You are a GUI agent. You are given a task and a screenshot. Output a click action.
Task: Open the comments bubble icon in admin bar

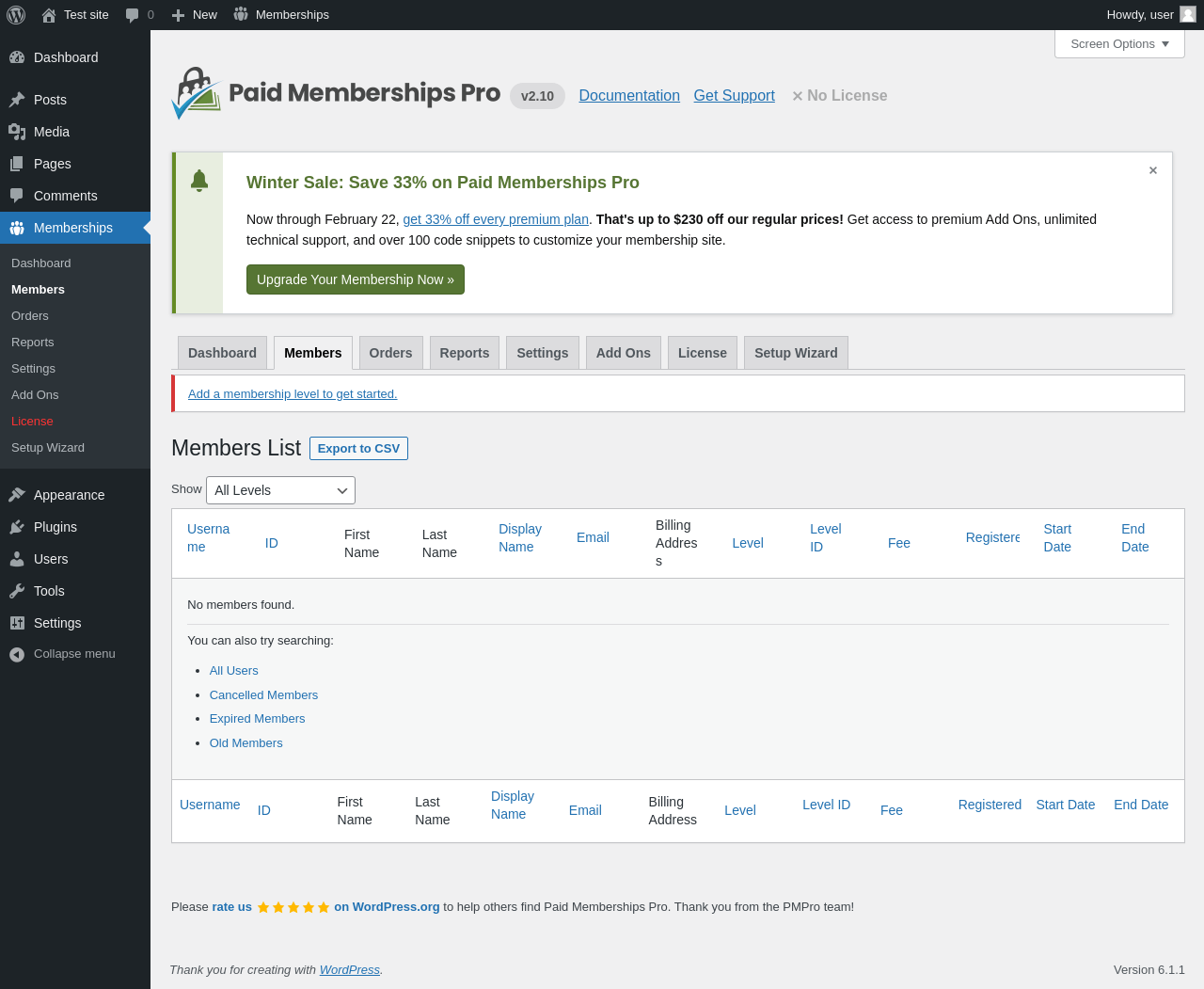coord(133,15)
